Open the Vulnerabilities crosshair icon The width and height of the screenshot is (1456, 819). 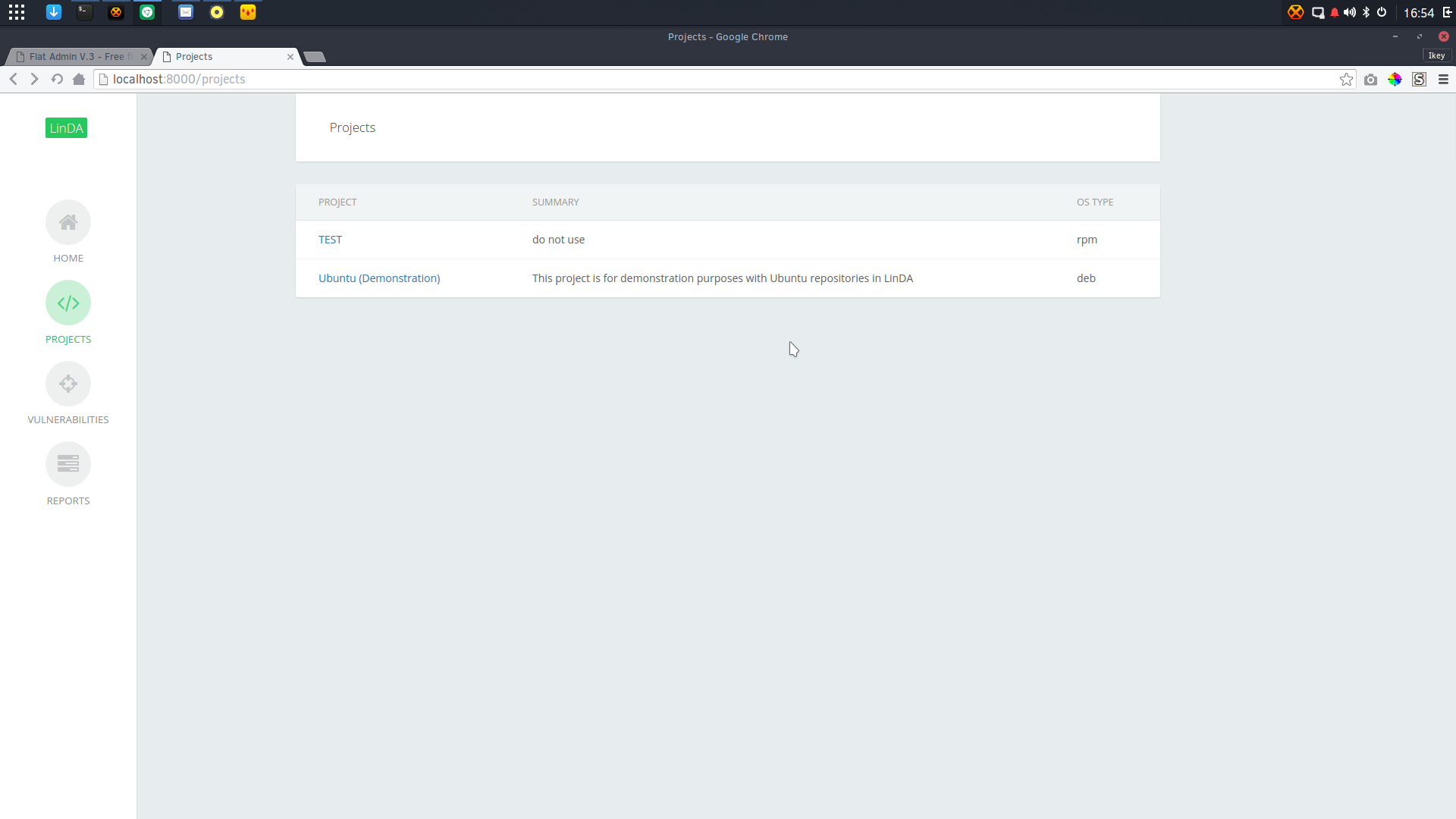pyautogui.click(x=68, y=384)
